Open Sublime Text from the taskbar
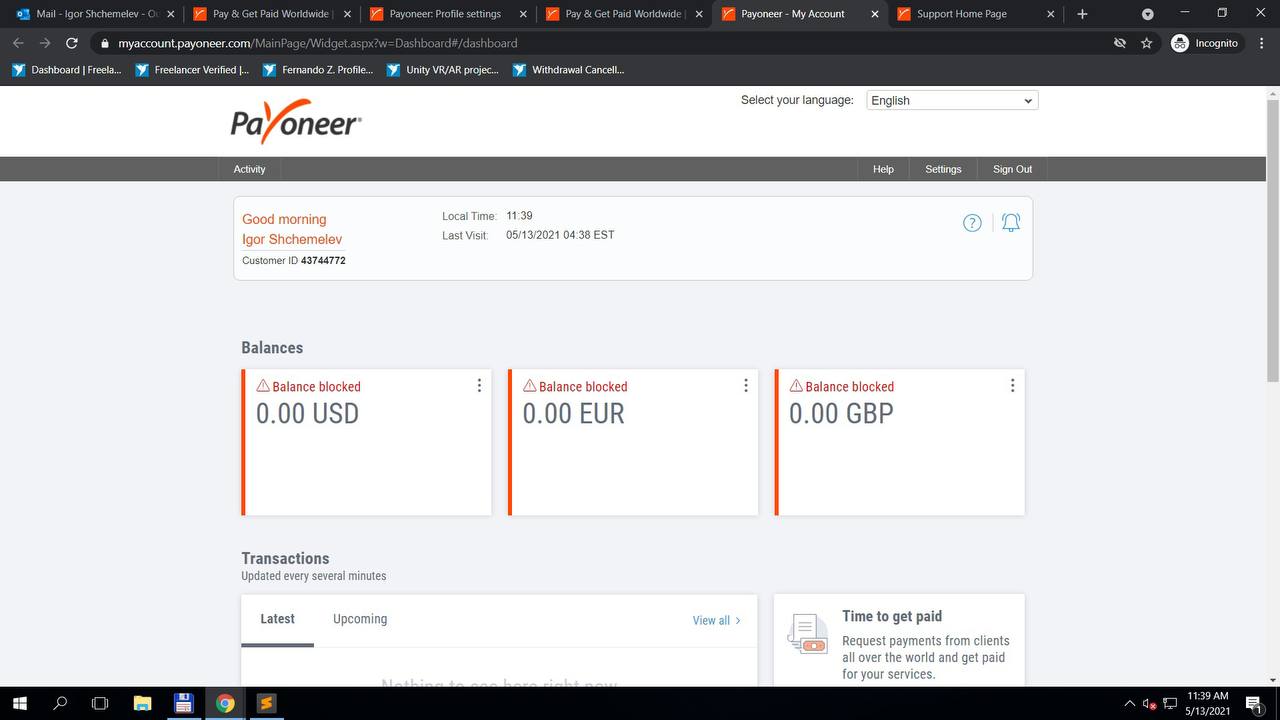The height and width of the screenshot is (720, 1280). coord(266,703)
